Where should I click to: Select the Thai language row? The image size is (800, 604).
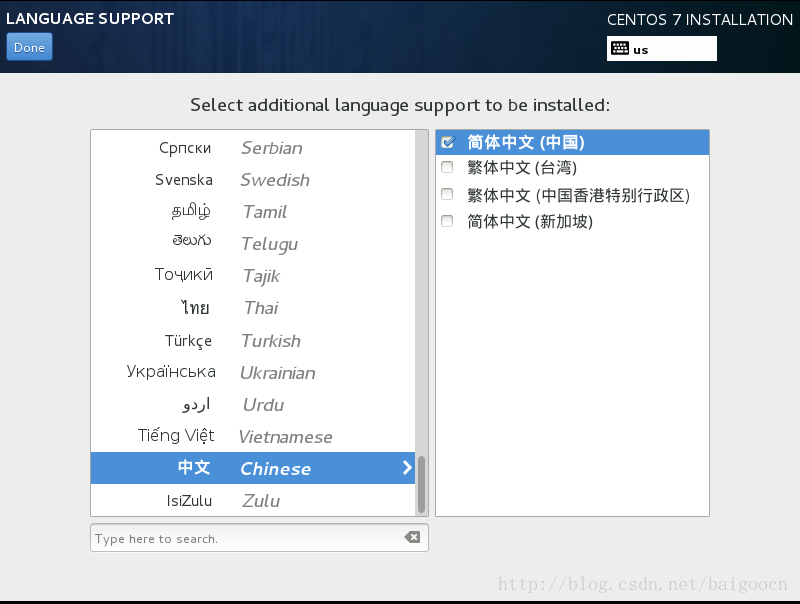[252, 308]
